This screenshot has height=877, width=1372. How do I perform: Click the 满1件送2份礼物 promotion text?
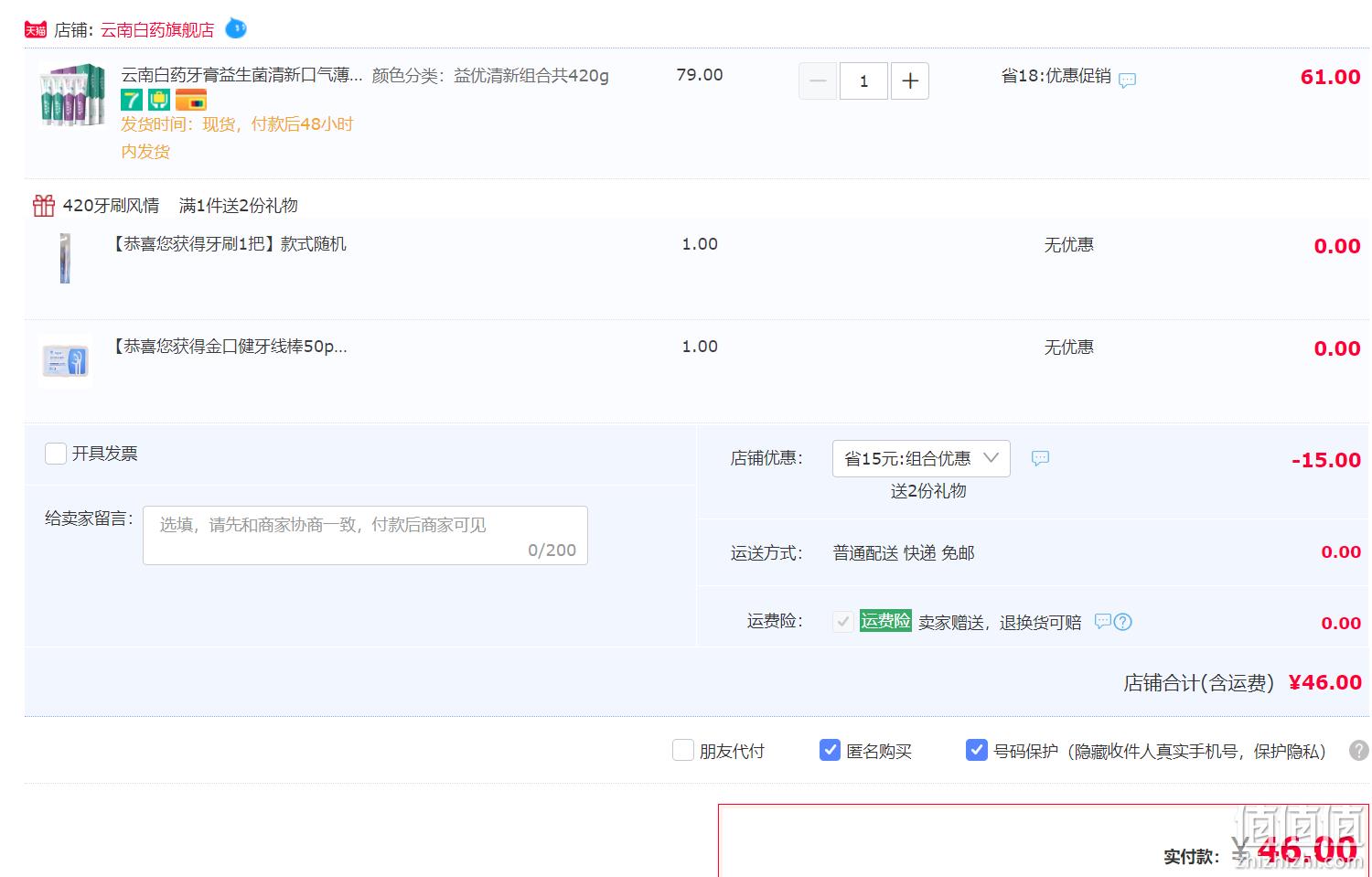[x=239, y=206]
